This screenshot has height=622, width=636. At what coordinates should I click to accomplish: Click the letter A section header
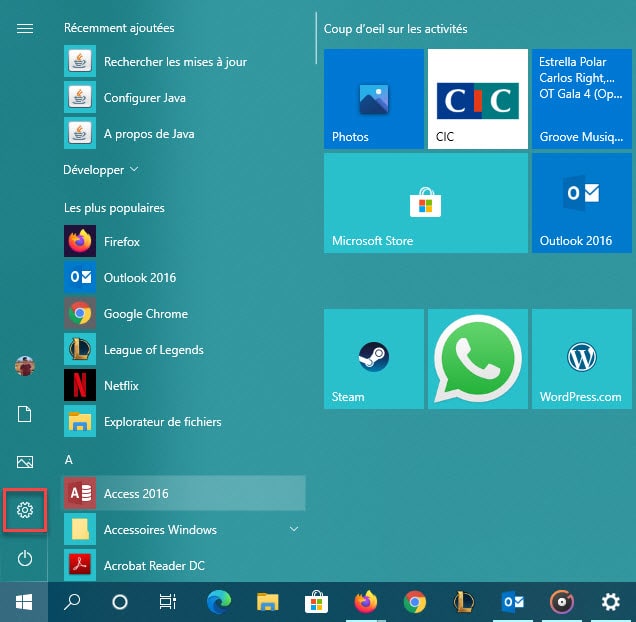[x=69, y=459]
